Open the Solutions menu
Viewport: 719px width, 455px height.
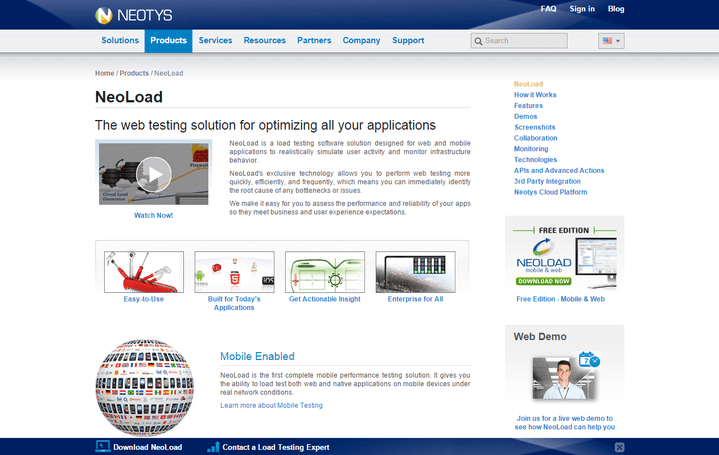[120, 41]
